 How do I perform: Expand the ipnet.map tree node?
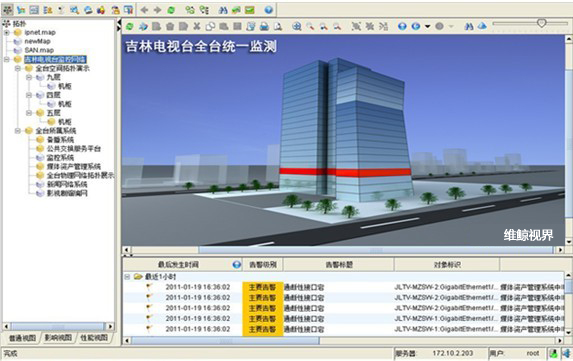click(x=7, y=33)
